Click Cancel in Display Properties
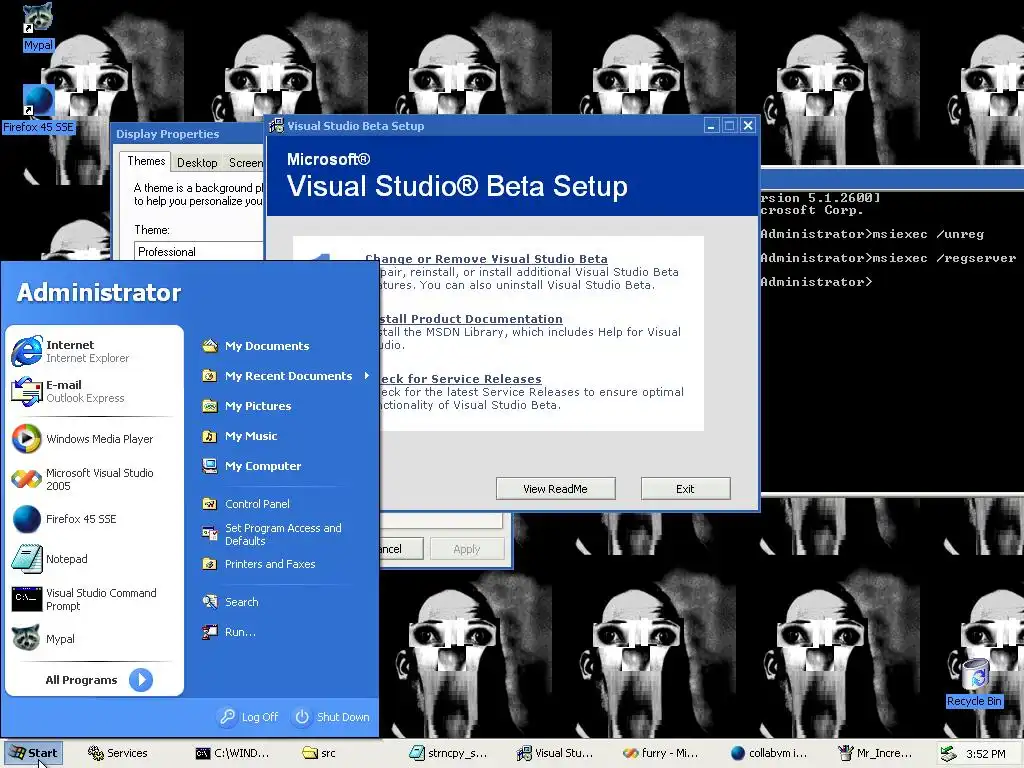 (x=402, y=549)
